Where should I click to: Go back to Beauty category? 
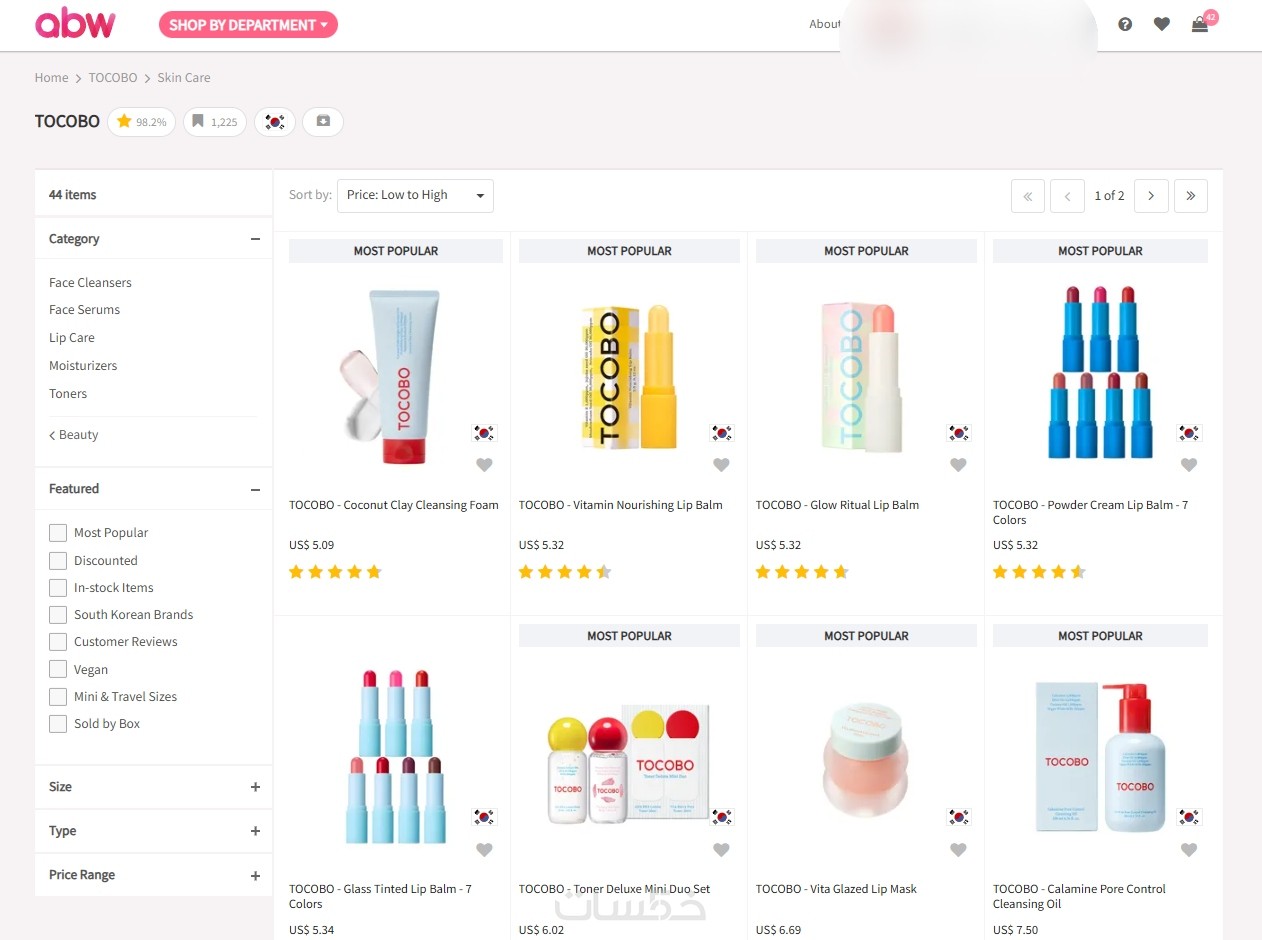click(x=74, y=435)
